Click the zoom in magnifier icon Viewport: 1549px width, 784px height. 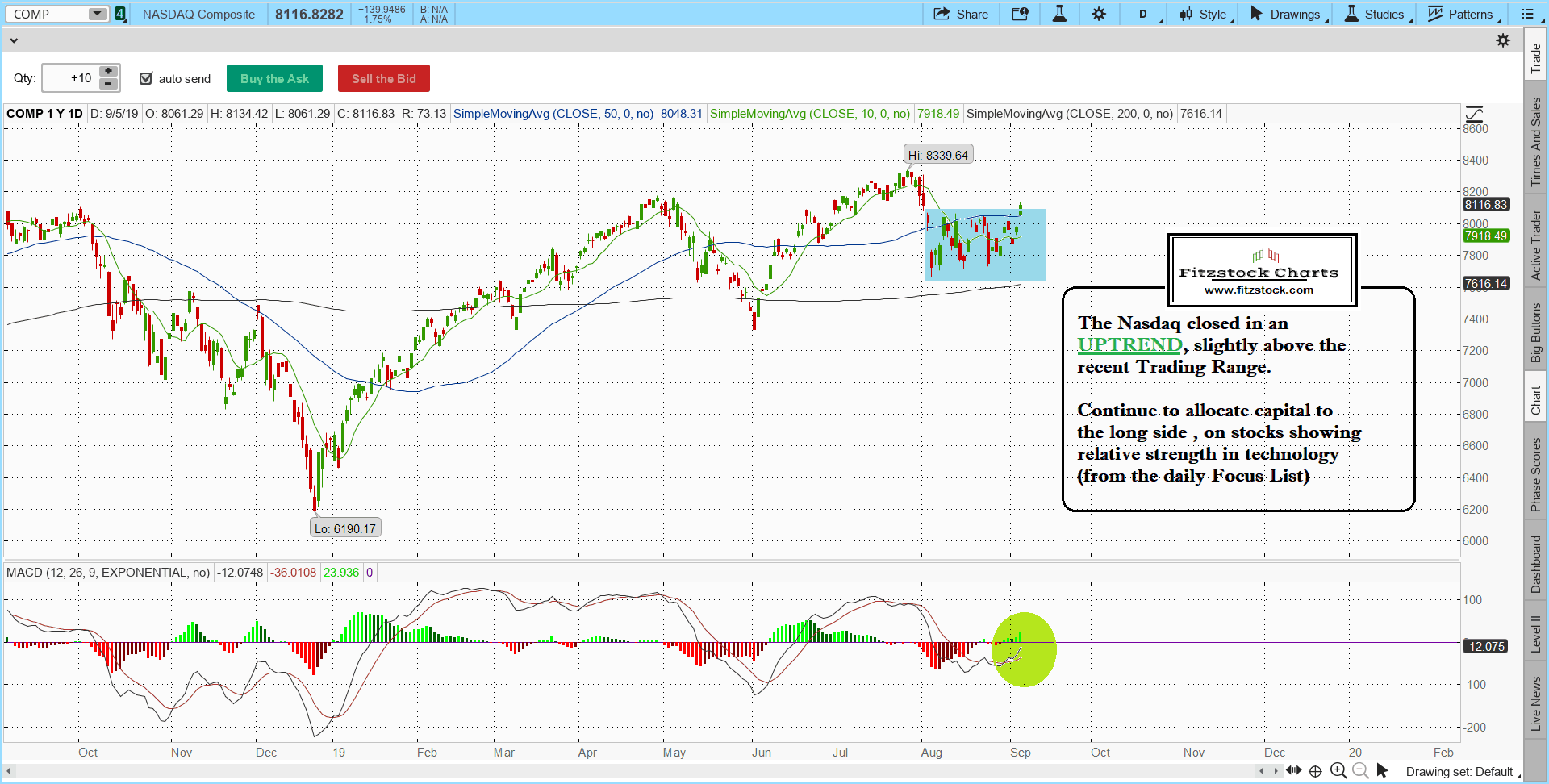pyautogui.click(x=1338, y=770)
